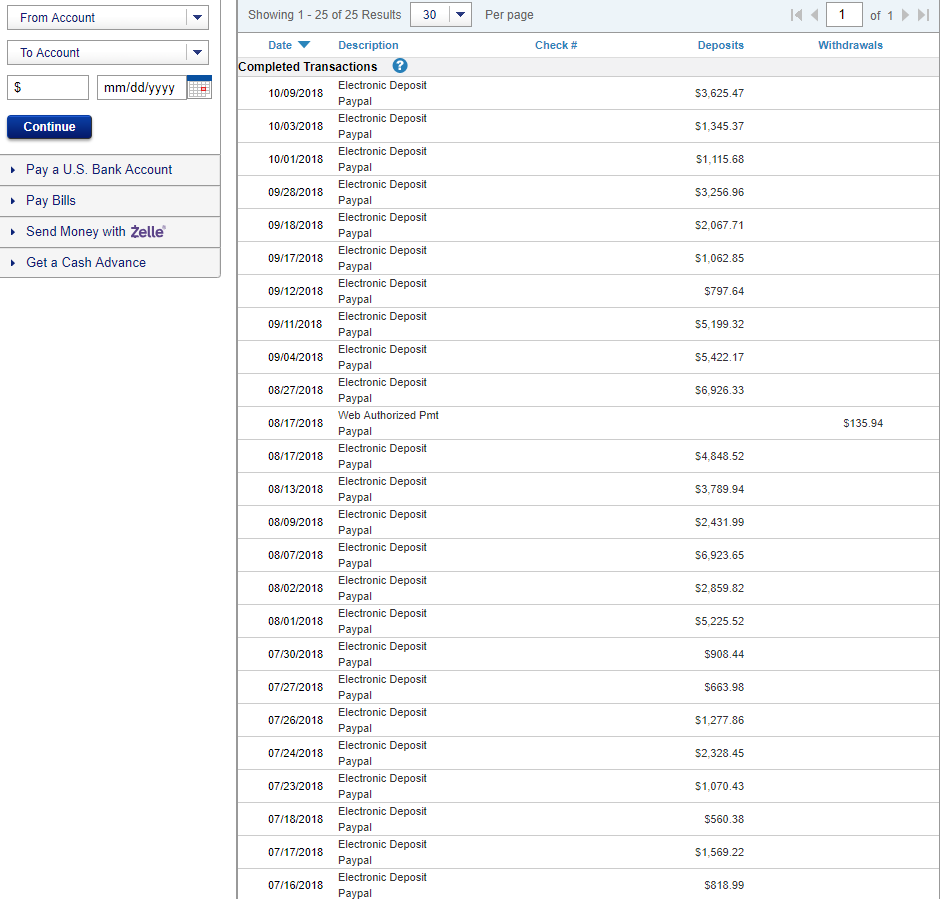Image resolution: width=940 pixels, height=899 pixels.
Task: Click the page number input box
Action: 844,14
